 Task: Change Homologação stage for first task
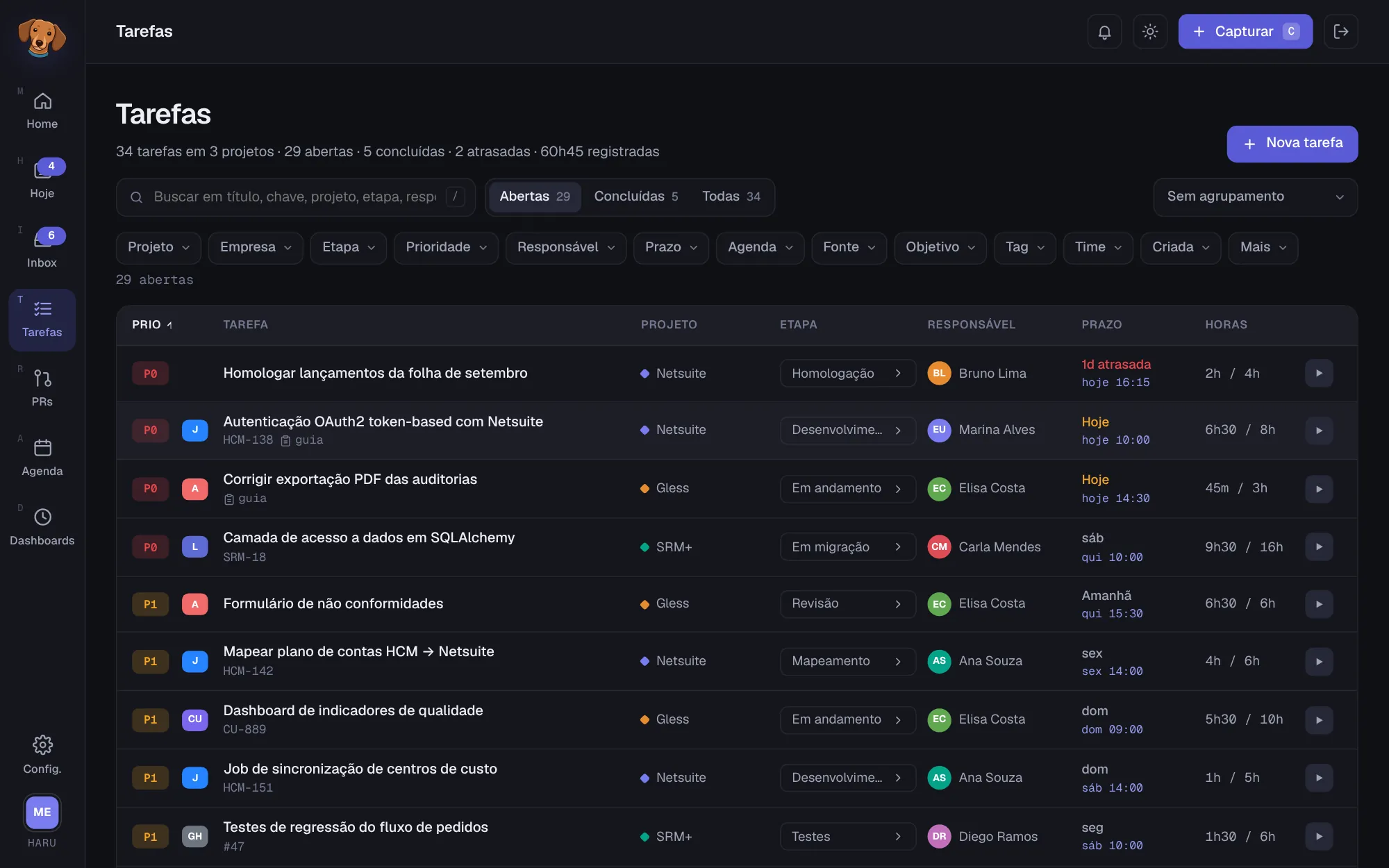click(x=847, y=373)
